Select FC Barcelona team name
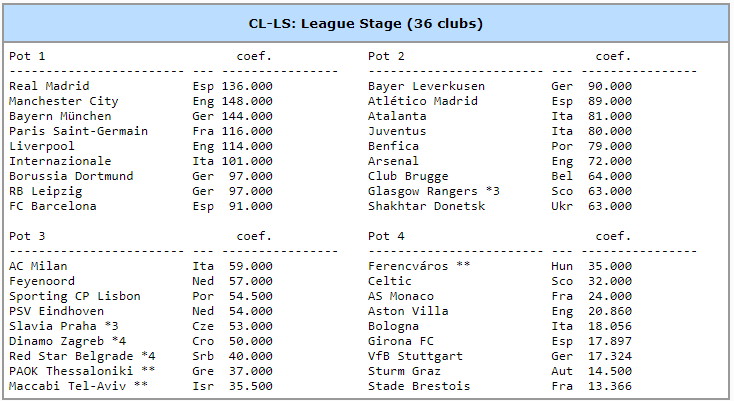The height and width of the screenshot is (401, 734). tap(52, 206)
